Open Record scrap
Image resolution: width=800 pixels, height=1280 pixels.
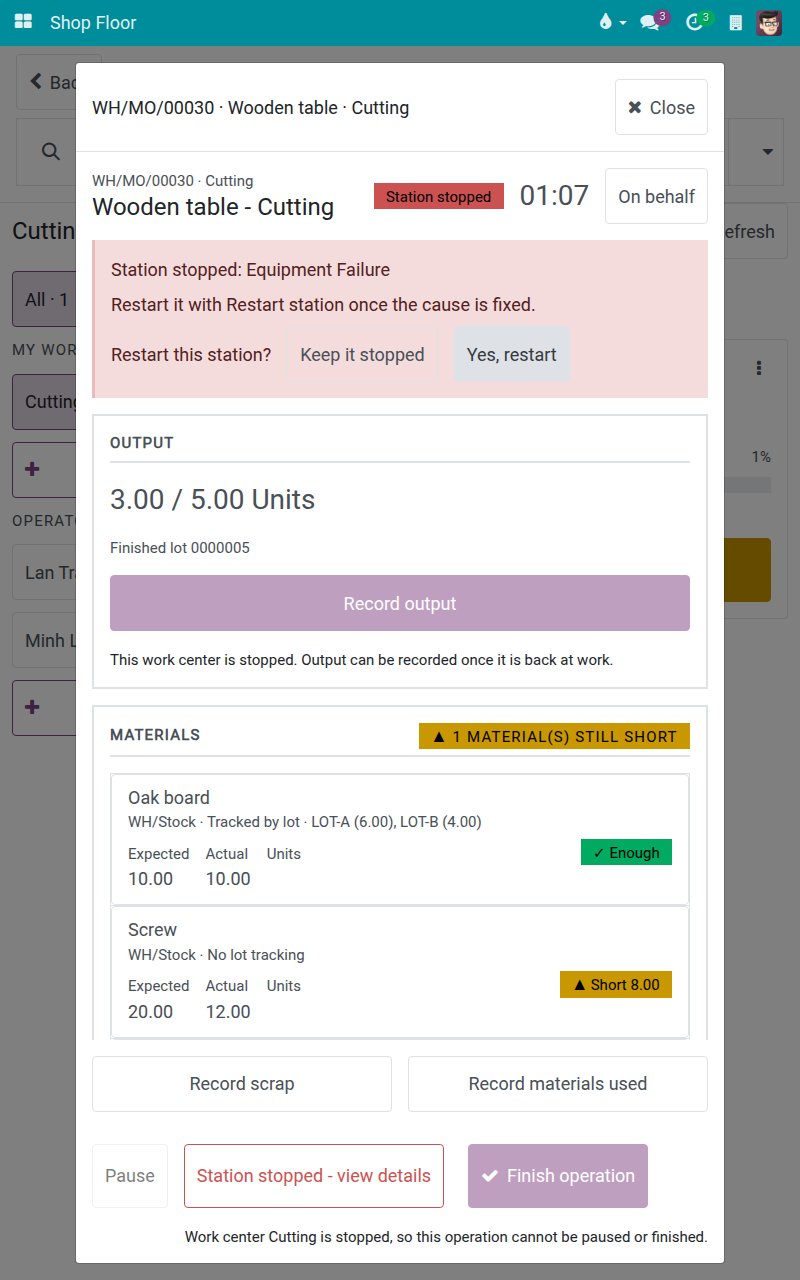[242, 1084]
